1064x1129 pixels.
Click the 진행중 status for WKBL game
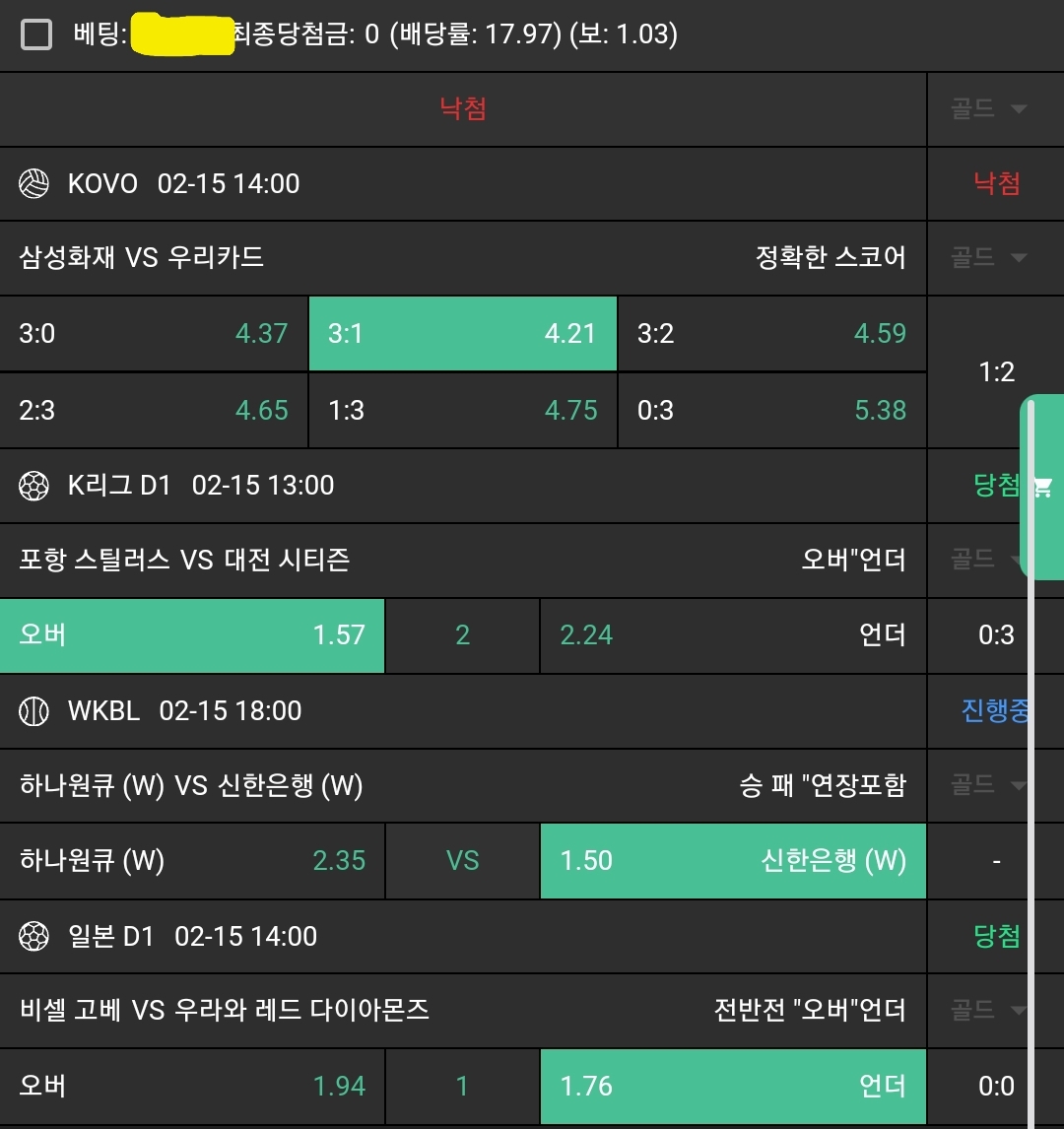point(995,711)
